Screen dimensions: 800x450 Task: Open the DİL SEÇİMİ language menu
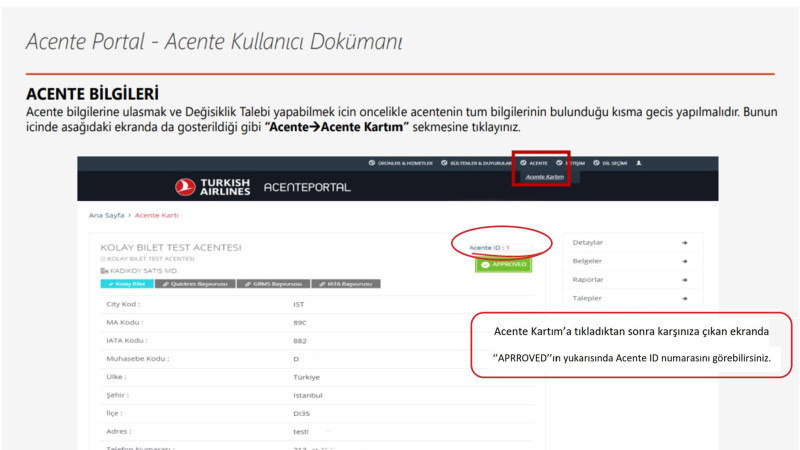point(610,163)
